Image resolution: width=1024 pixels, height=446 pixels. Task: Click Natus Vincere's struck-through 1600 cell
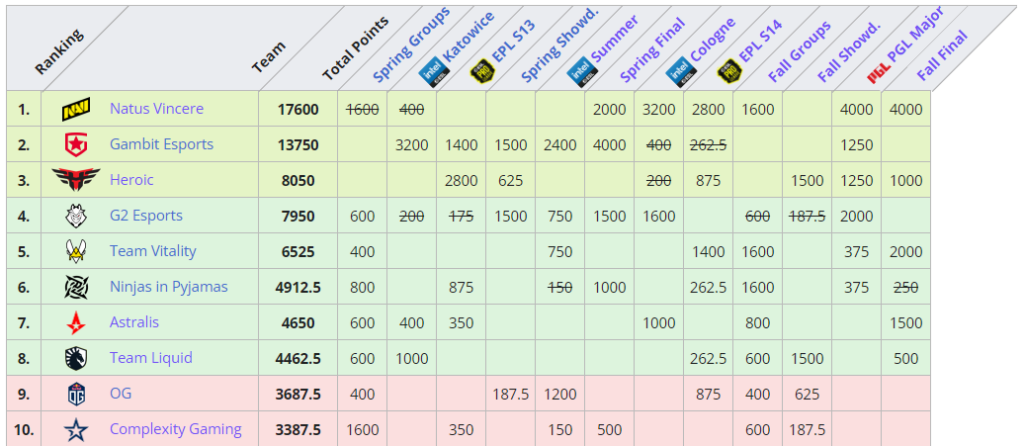click(362, 109)
